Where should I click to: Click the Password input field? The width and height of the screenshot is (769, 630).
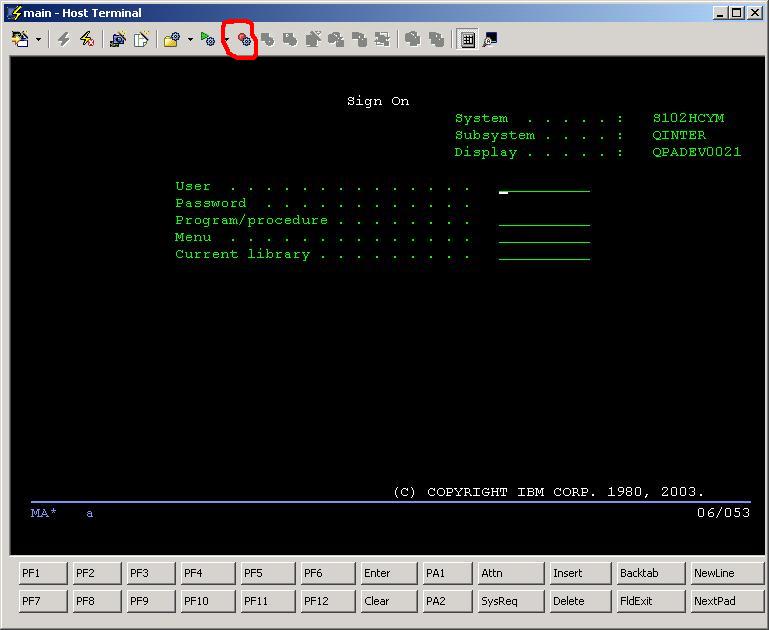[544, 203]
